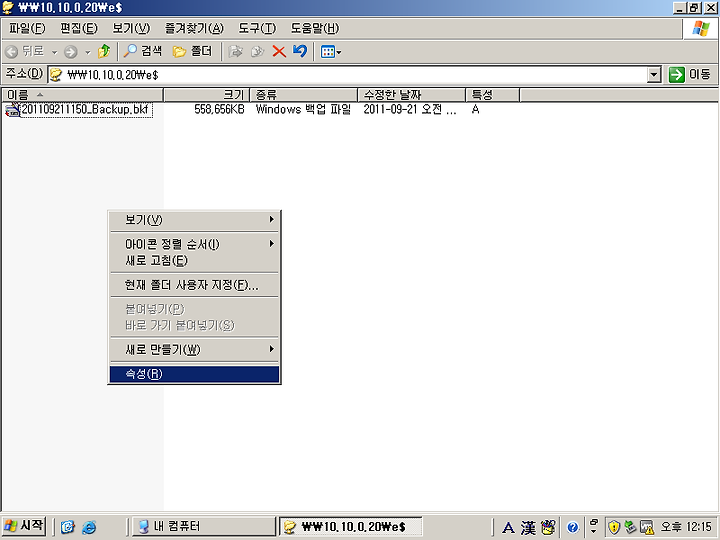720x540 pixels.
Task: Click the IME 'A' language mode icon
Action: [508, 528]
